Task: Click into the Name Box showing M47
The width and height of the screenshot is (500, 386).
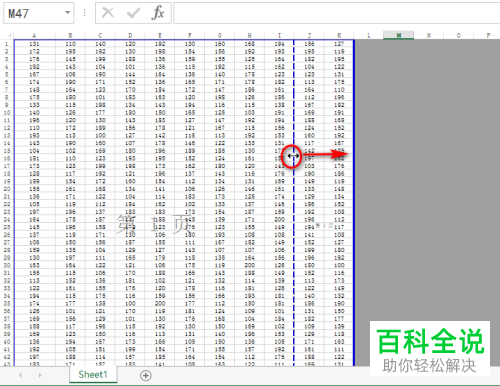Action: pos(33,13)
